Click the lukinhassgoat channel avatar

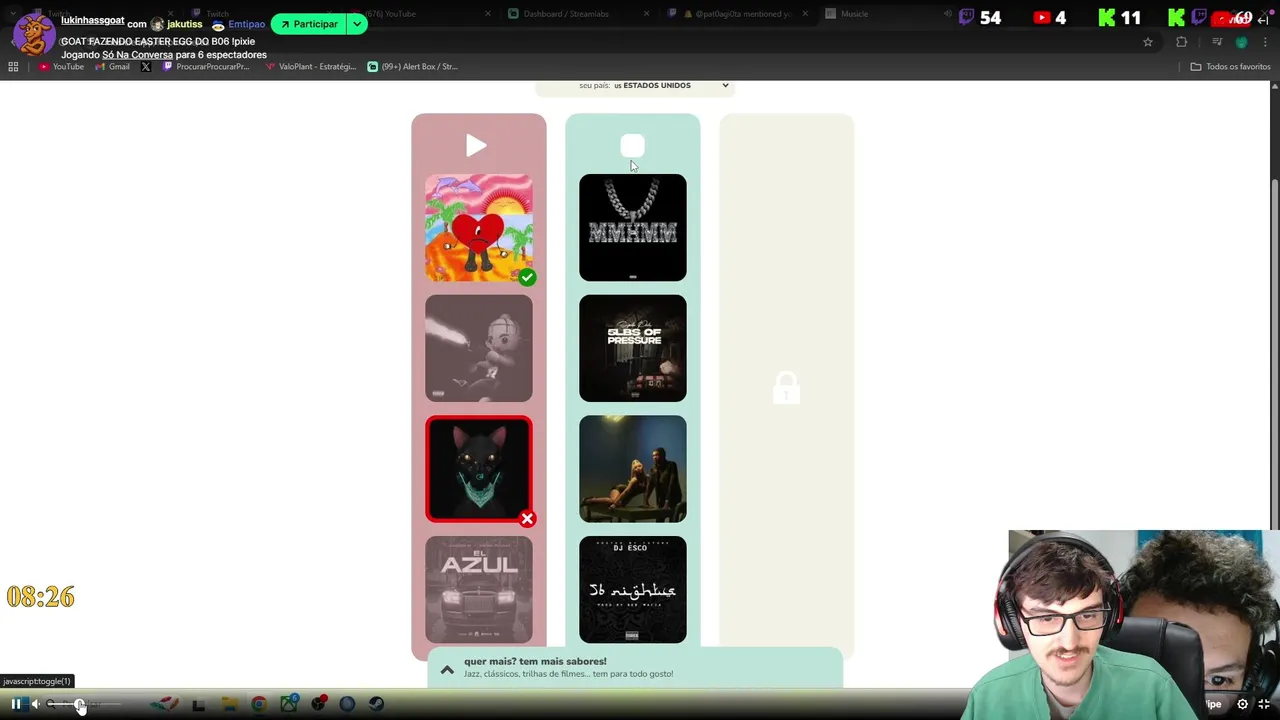(32, 34)
